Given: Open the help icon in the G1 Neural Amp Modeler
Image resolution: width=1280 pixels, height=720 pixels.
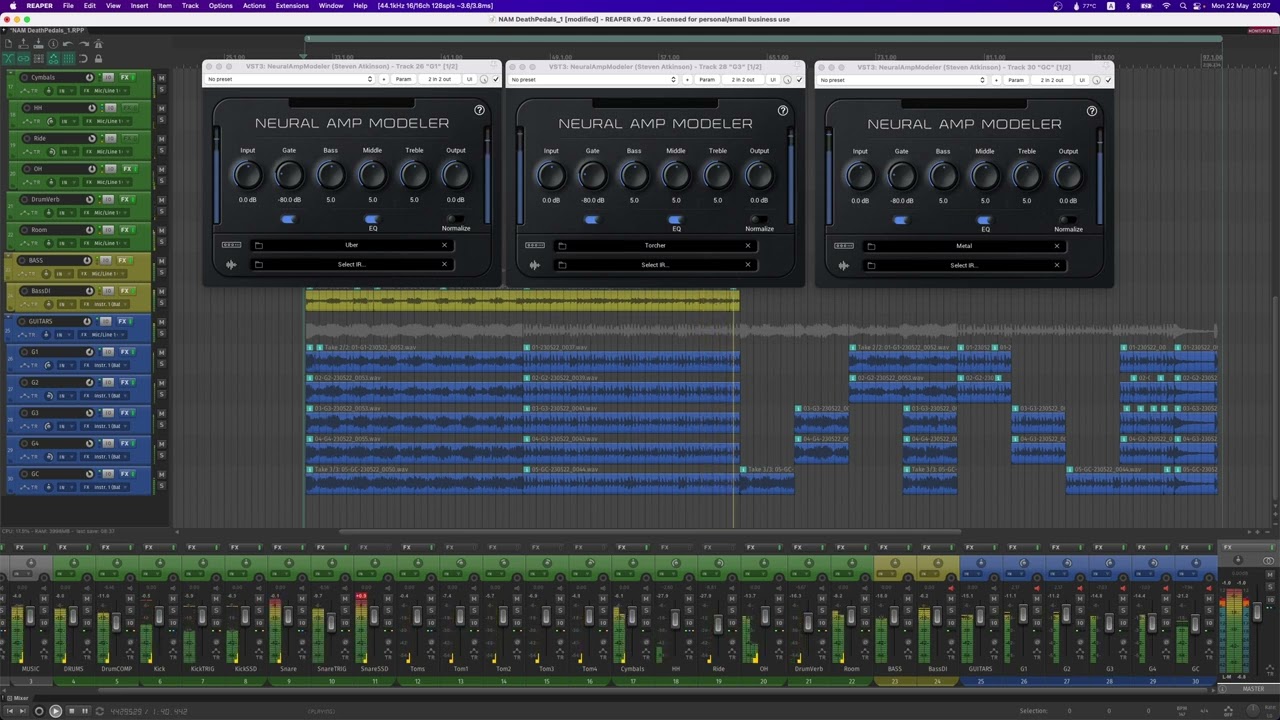Looking at the screenshot, I should pos(479,110).
